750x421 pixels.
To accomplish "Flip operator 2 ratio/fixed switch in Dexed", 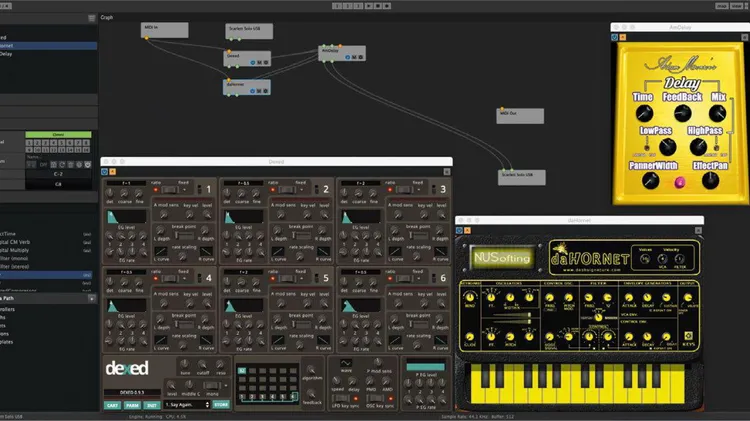I will [287, 190].
